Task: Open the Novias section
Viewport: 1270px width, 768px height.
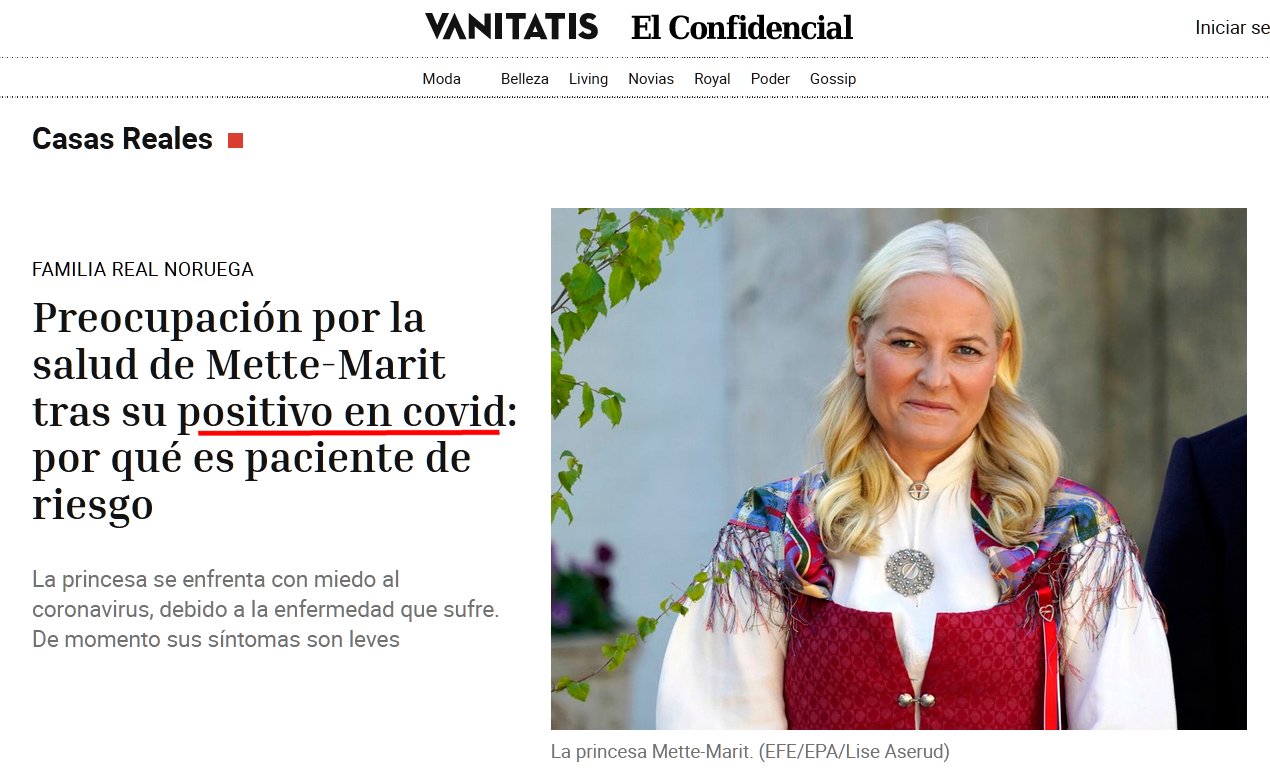Action: tap(651, 79)
